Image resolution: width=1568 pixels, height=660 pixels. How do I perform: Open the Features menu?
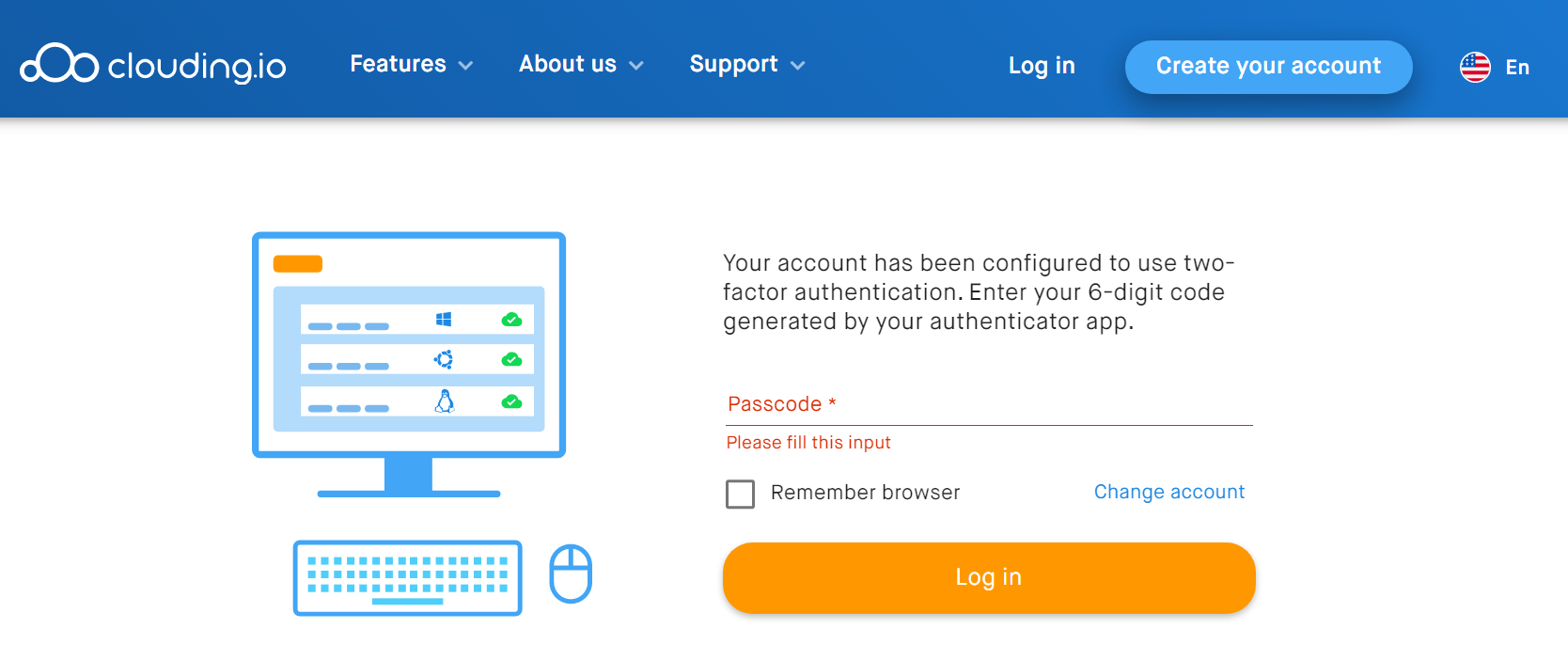click(399, 64)
